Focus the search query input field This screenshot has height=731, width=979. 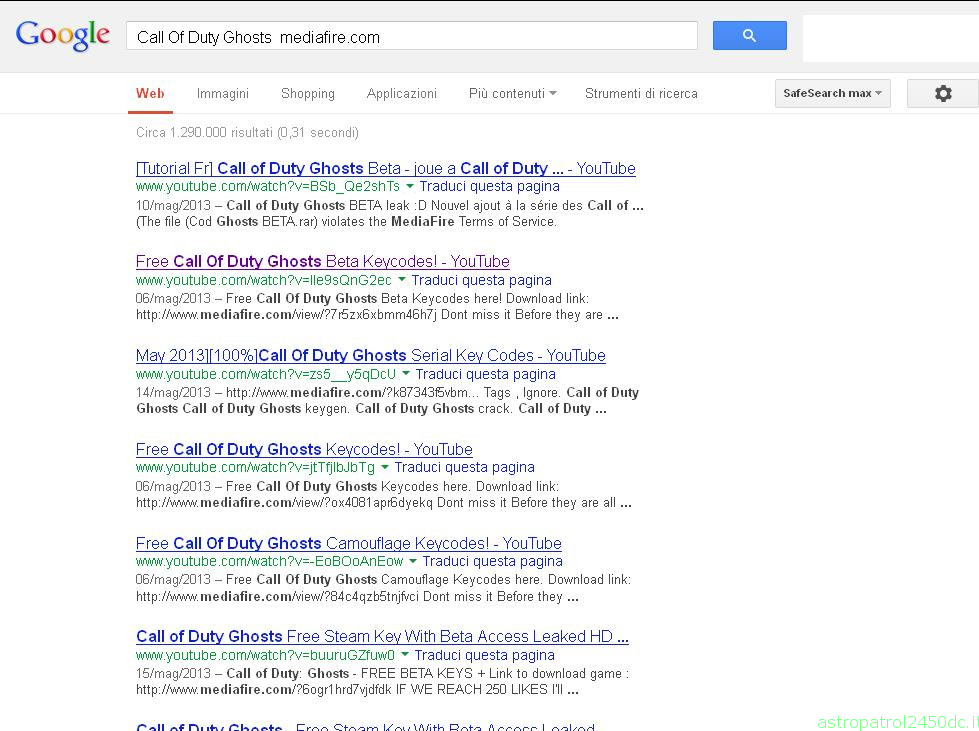[412, 36]
